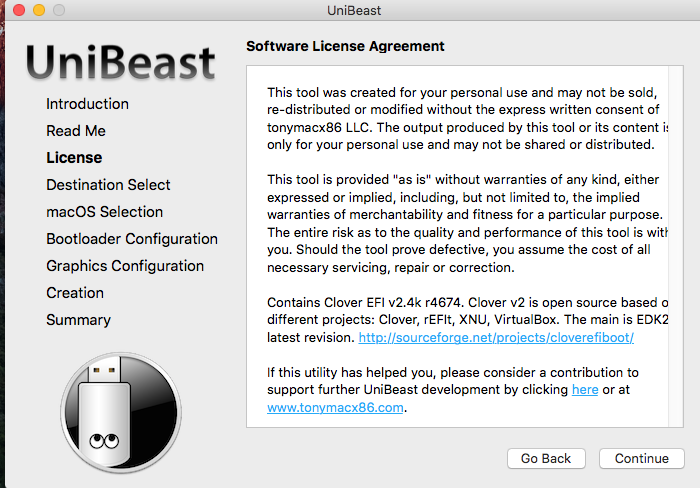Image resolution: width=700 pixels, height=488 pixels.
Task: Jump to the Creation step
Action: pos(75,293)
